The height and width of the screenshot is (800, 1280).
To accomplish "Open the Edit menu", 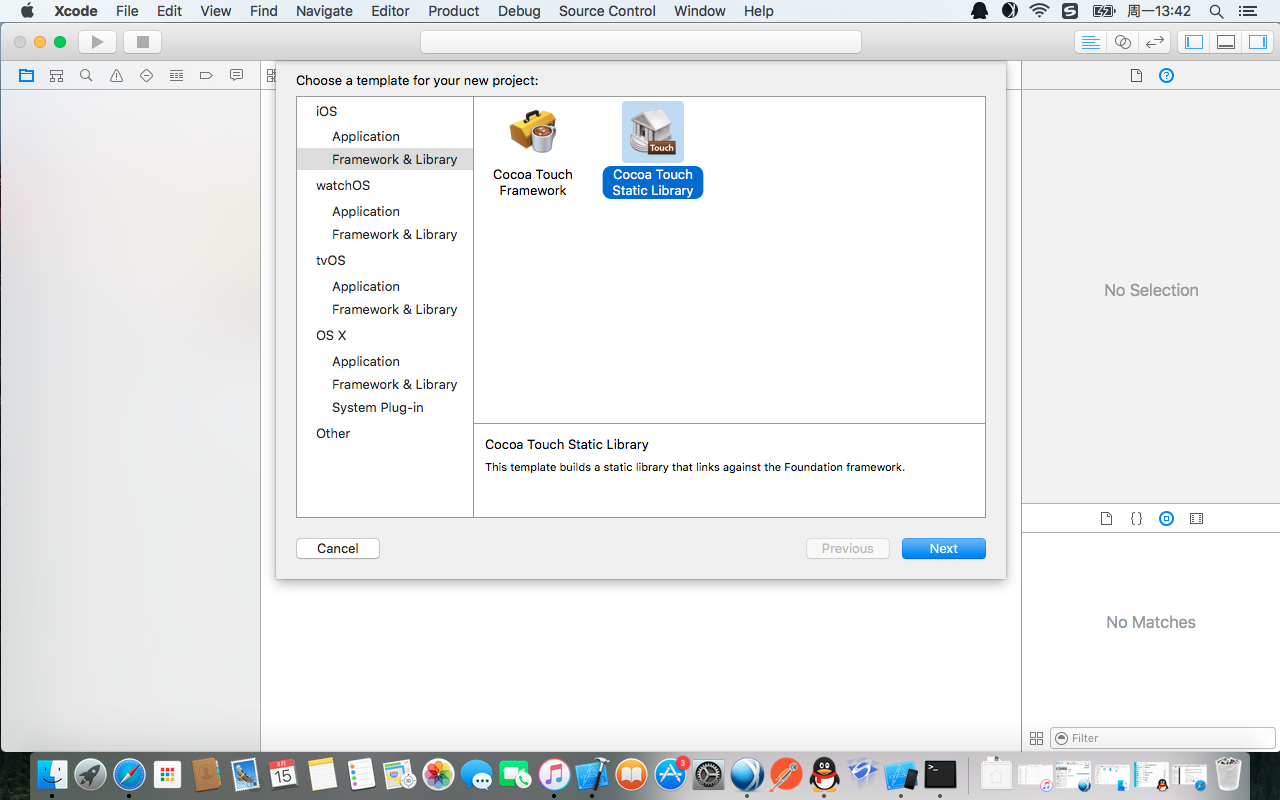I will 169,11.
